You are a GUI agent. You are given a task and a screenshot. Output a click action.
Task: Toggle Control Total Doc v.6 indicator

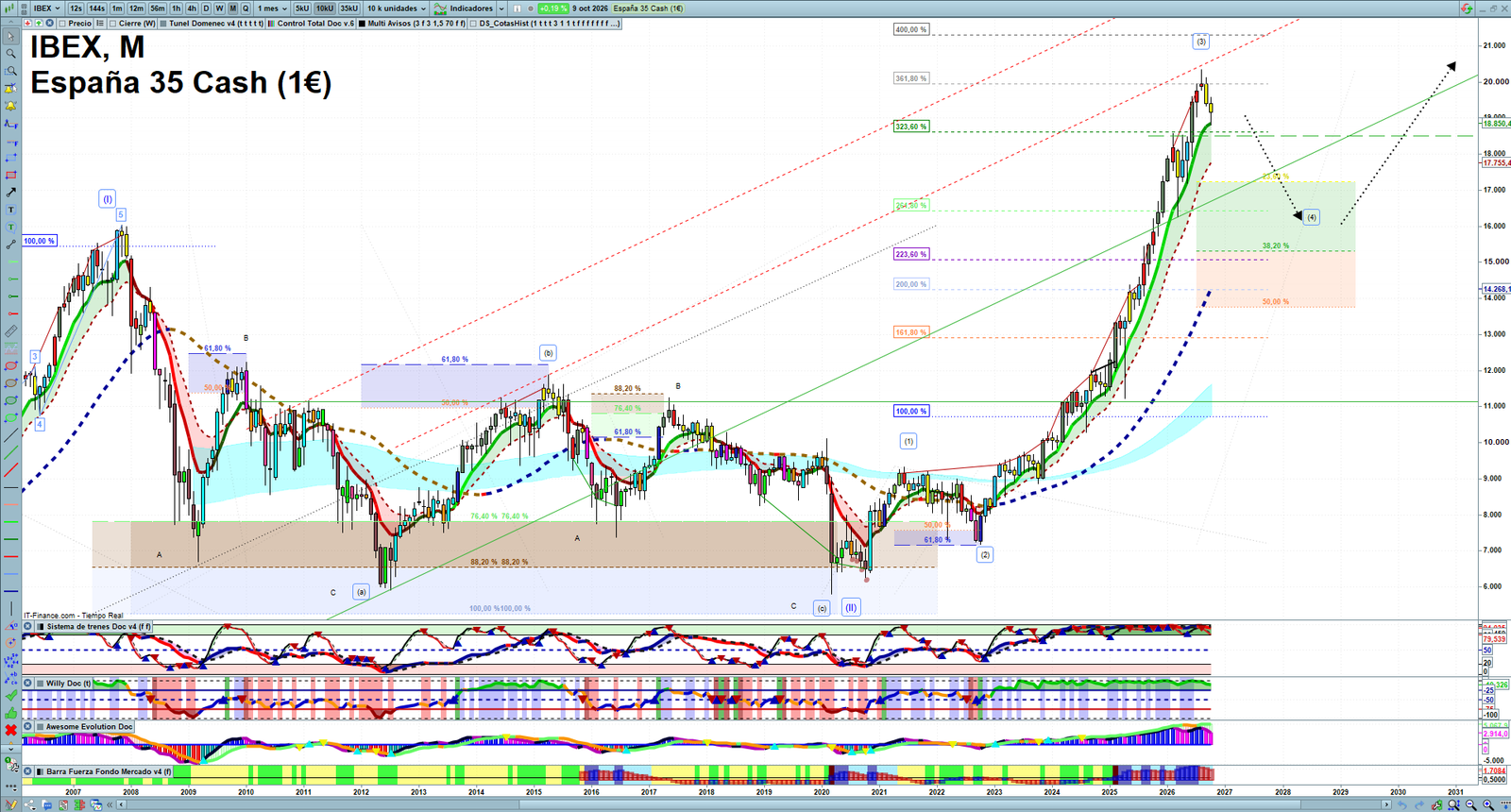(x=272, y=24)
